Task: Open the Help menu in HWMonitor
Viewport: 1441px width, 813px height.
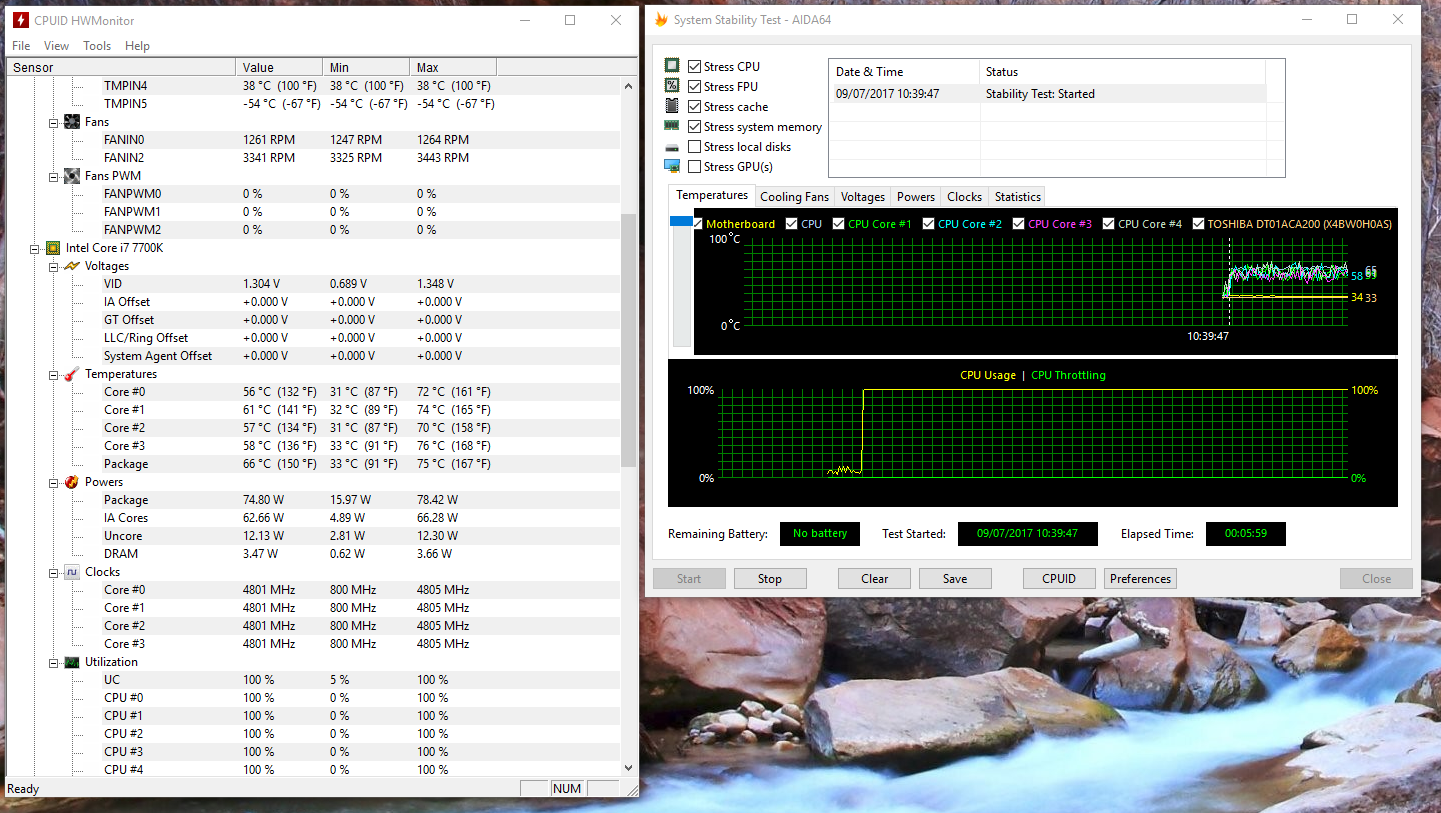Action: [x=138, y=46]
